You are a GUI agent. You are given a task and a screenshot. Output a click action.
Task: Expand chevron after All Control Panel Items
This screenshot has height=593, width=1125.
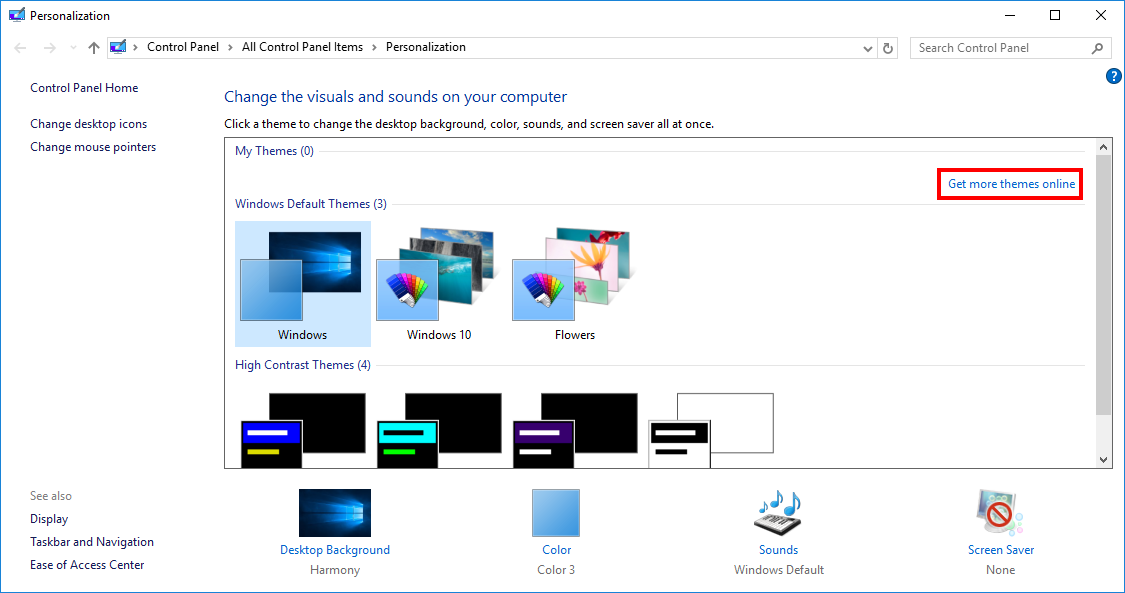click(375, 47)
